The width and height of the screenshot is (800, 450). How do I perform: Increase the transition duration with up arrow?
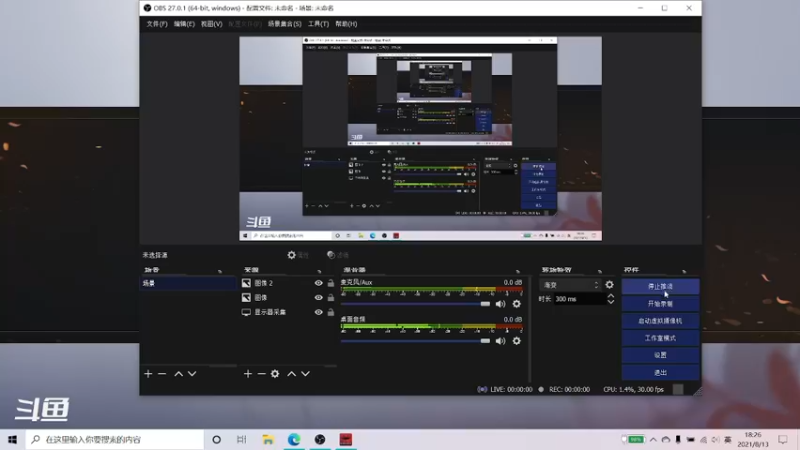(611, 296)
